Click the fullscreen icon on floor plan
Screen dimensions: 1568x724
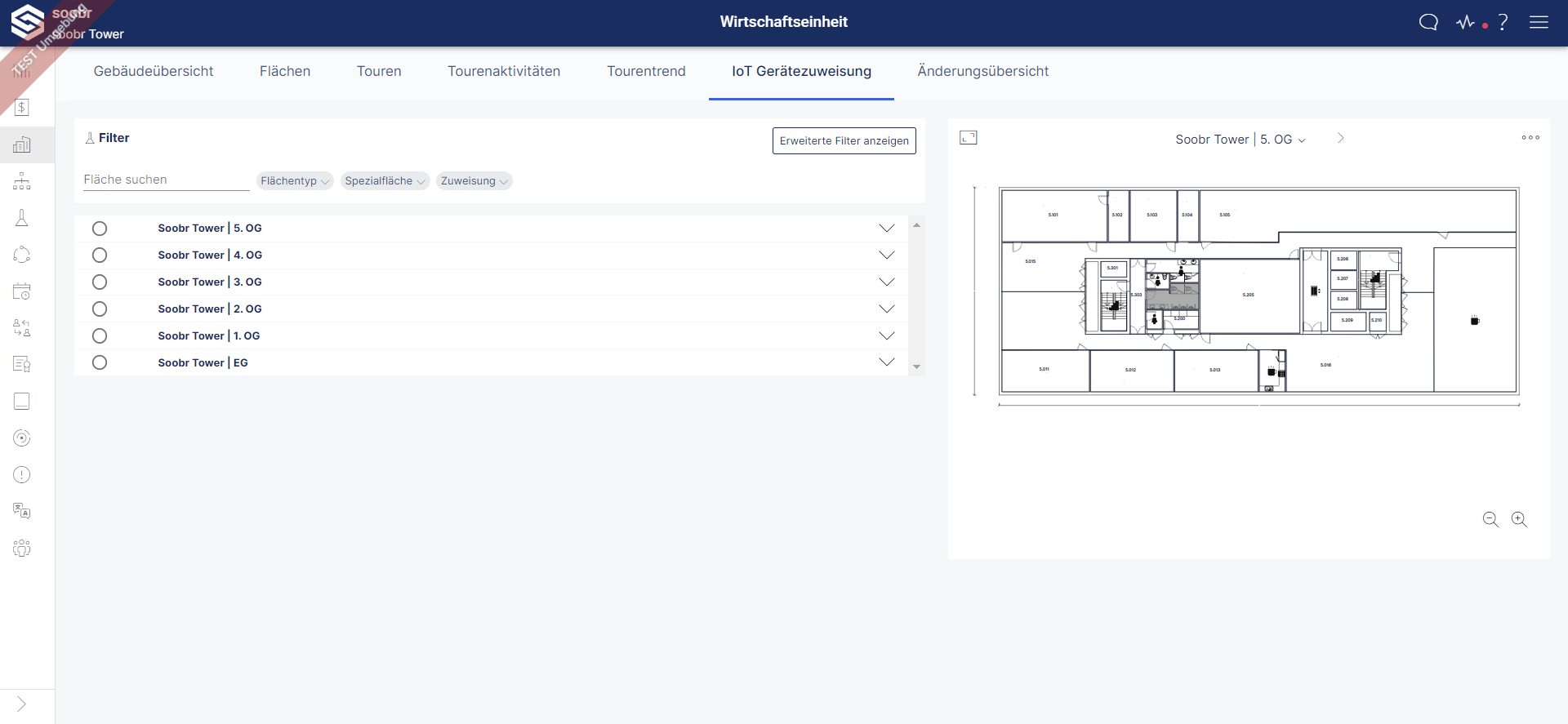[x=969, y=138]
